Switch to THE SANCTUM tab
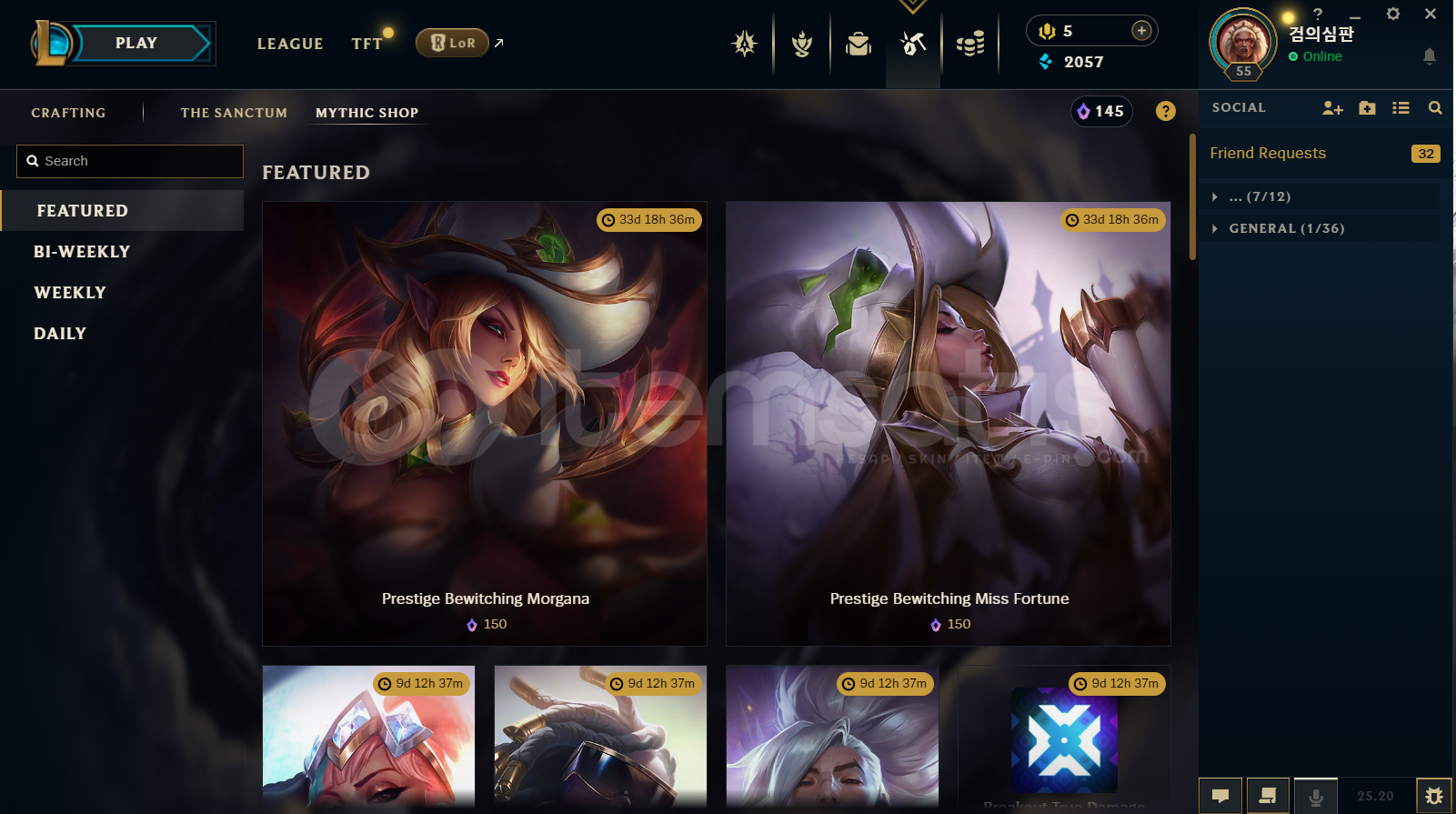This screenshot has width=1456, height=814. tap(234, 113)
